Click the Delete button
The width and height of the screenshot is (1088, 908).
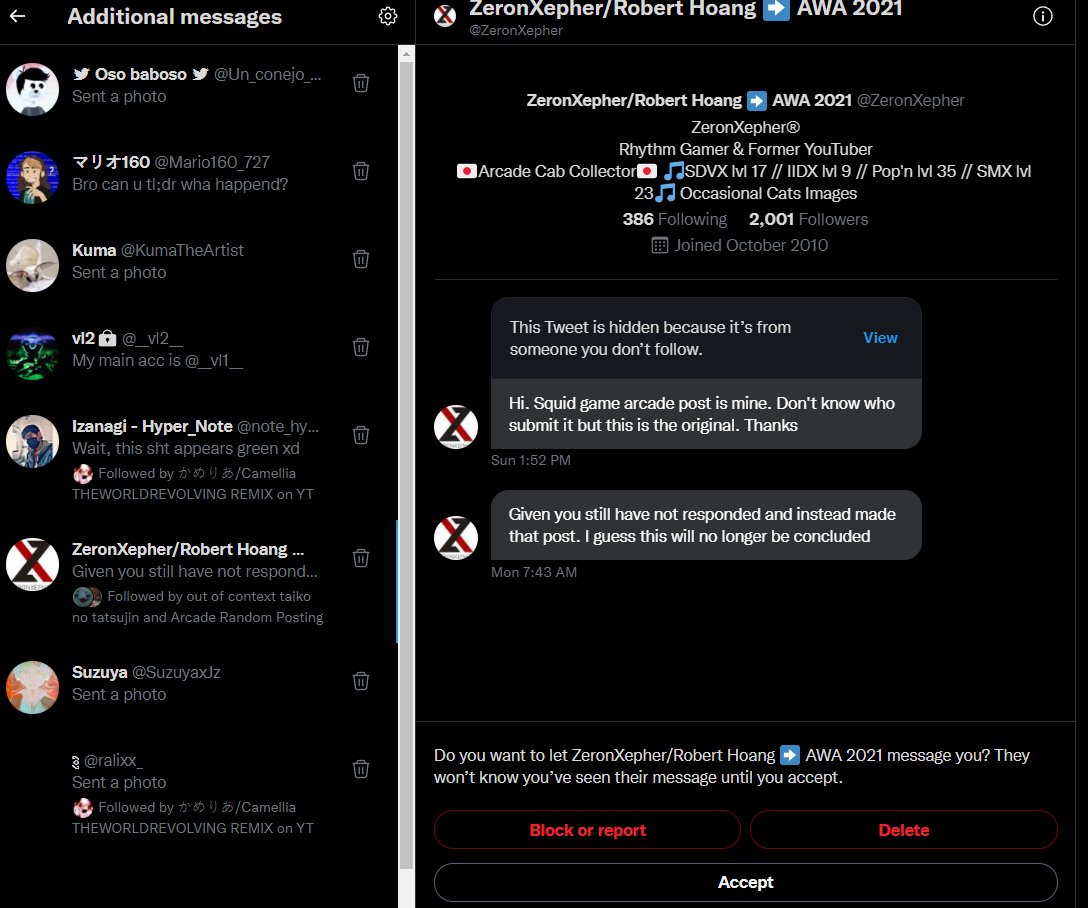[x=903, y=830]
